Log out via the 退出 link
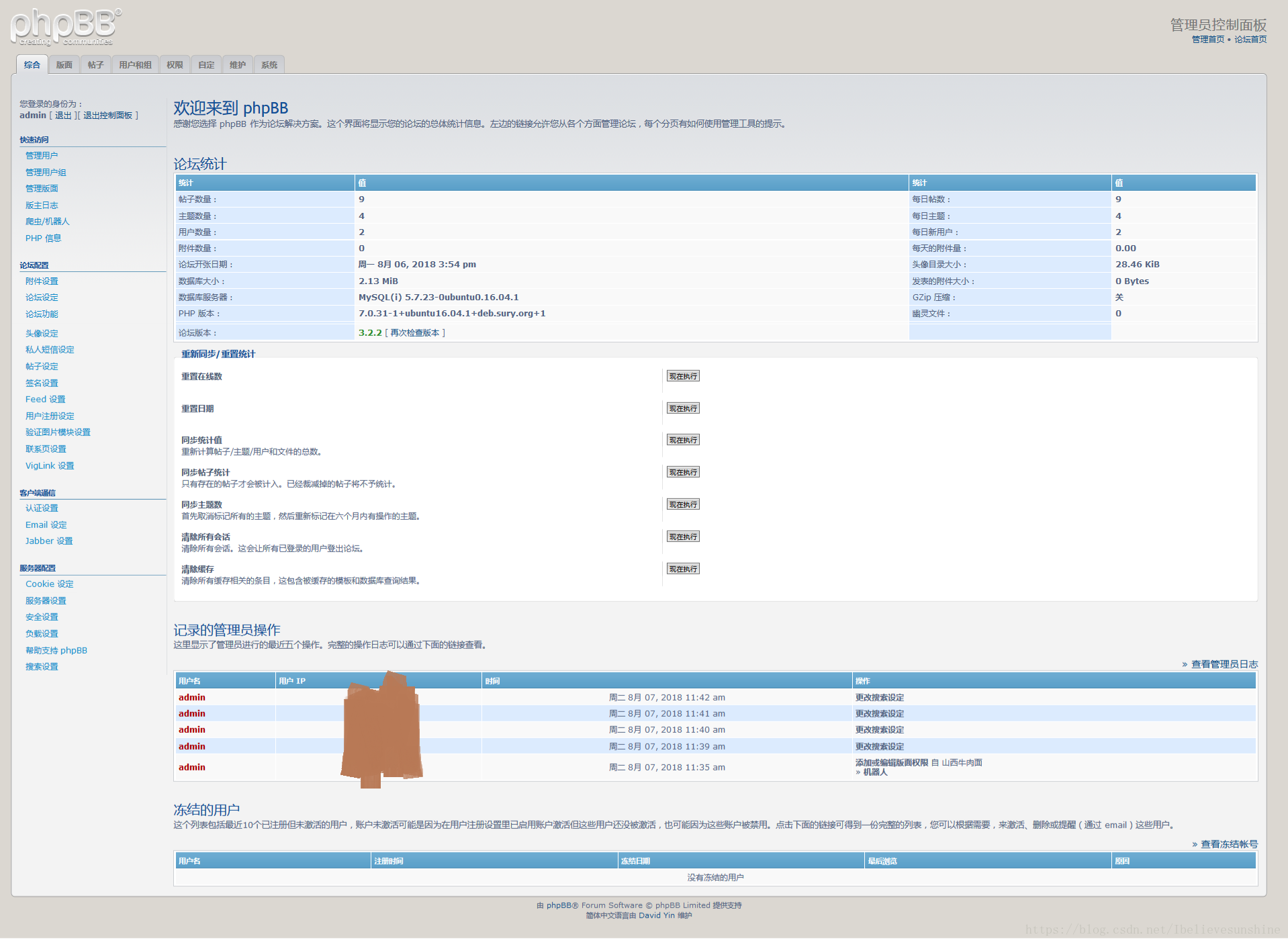 62,115
